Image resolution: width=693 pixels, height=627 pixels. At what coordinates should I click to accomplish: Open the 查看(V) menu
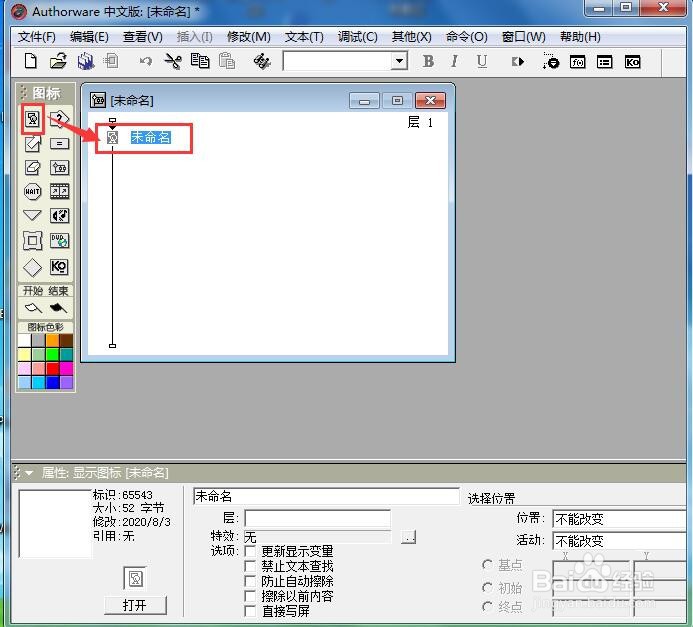click(143, 37)
